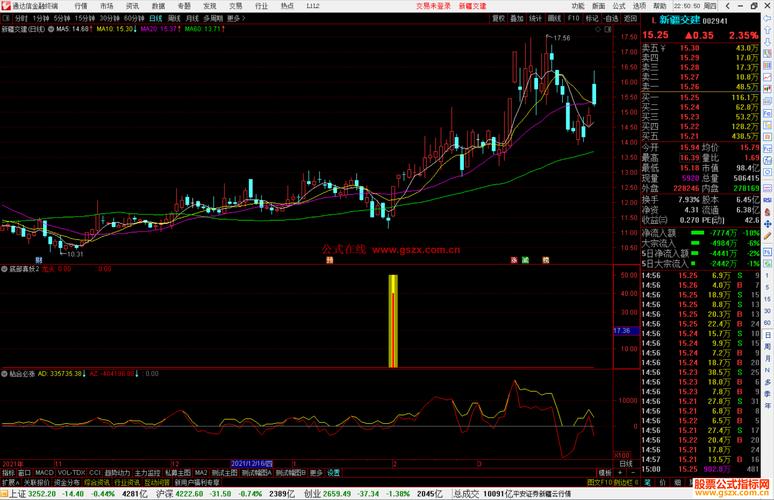The image size is (774, 500).
Task: Click the left arrow icon in right sidebar
Action: [767, 18]
